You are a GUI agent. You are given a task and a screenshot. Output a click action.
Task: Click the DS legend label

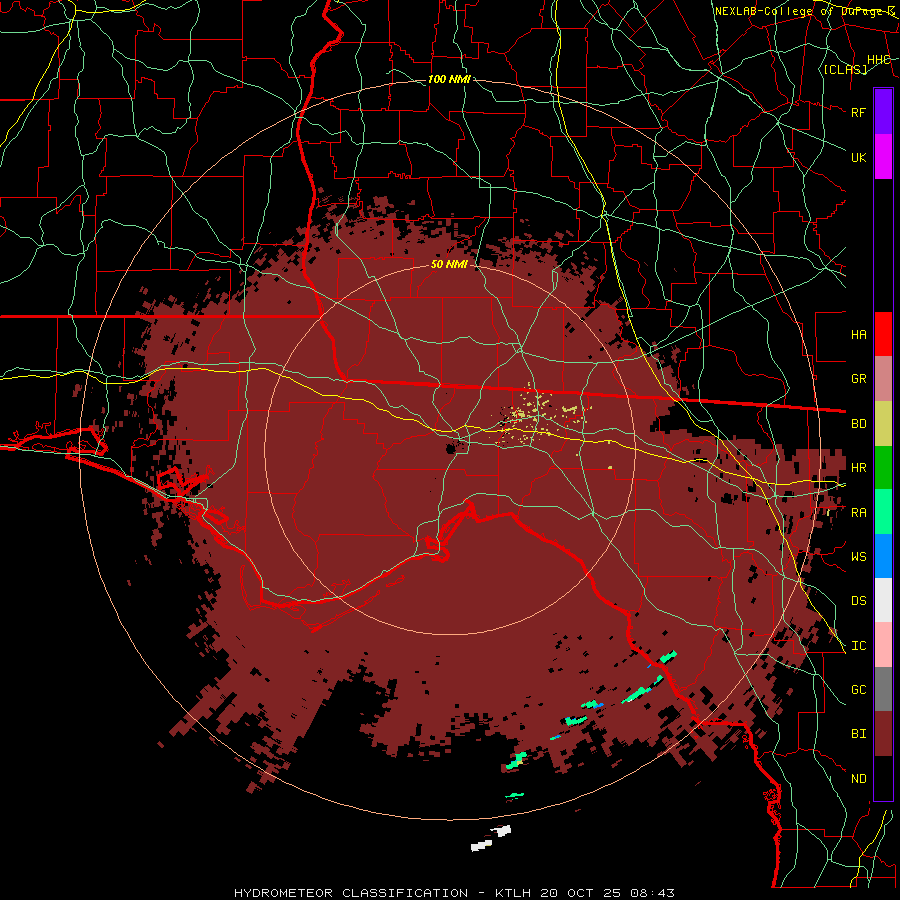tap(858, 601)
